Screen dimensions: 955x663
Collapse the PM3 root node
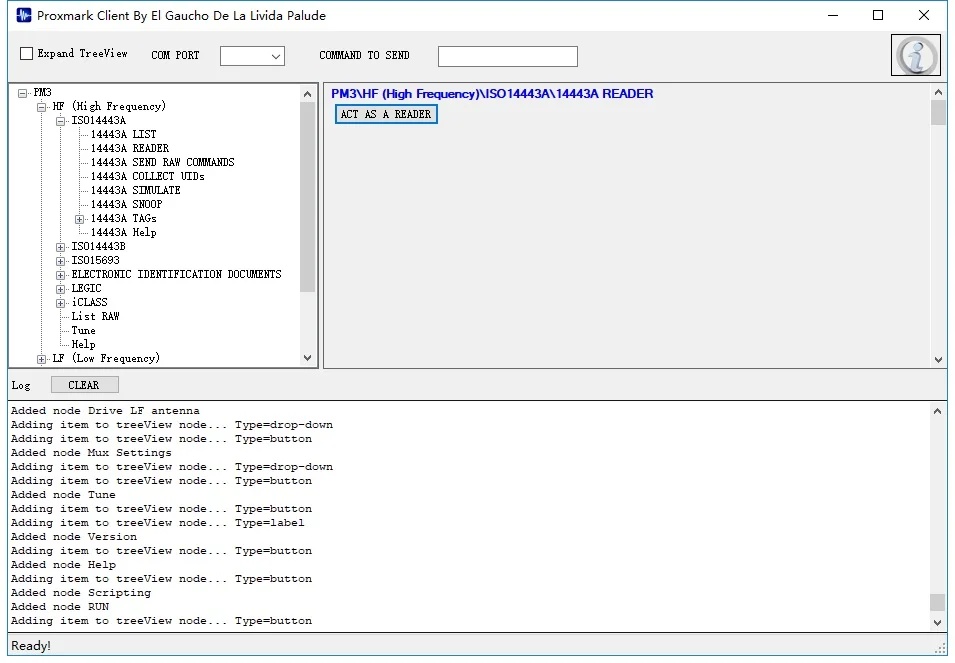(23, 93)
